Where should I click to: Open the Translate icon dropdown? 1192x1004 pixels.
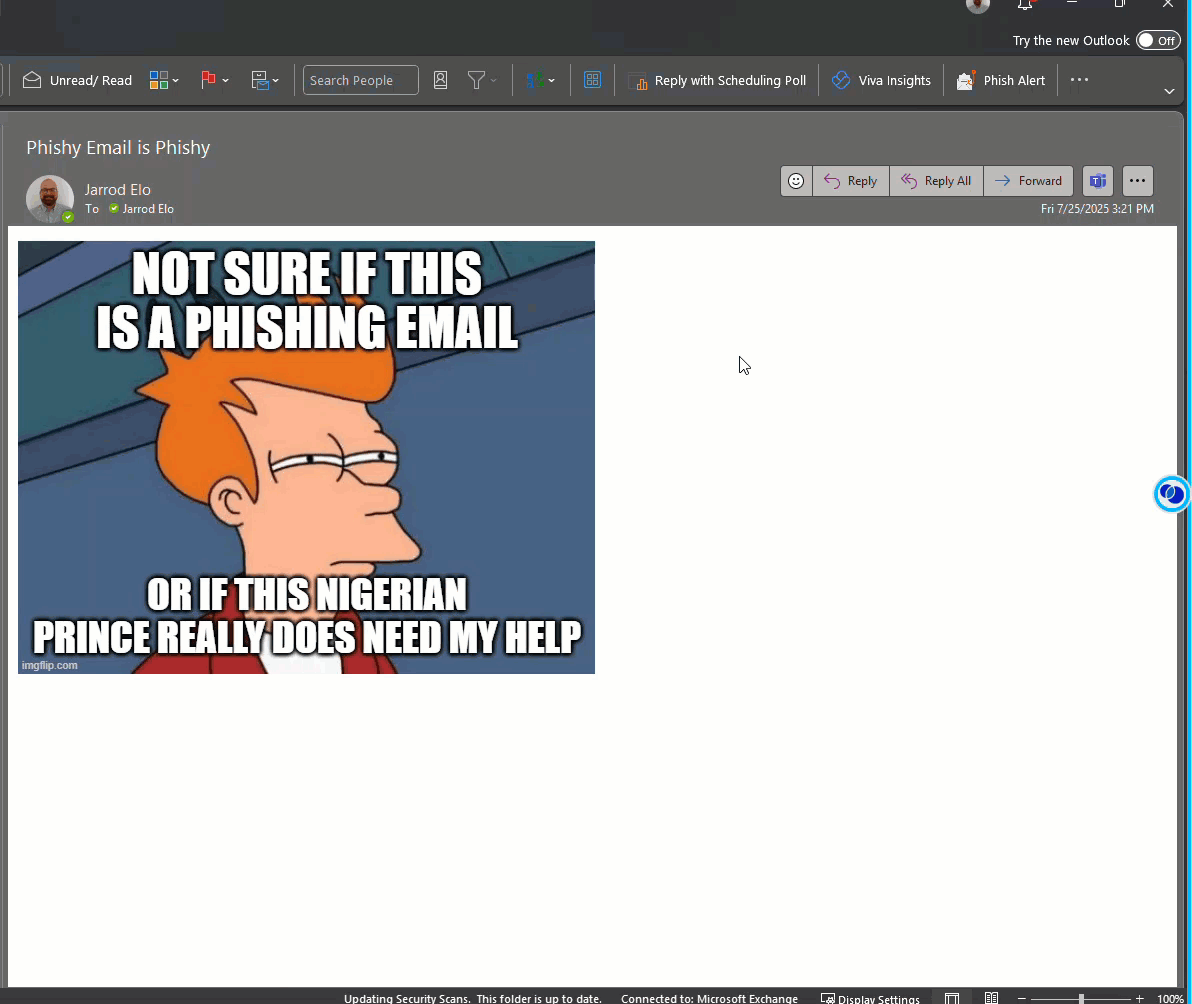(x=541, y=81)
